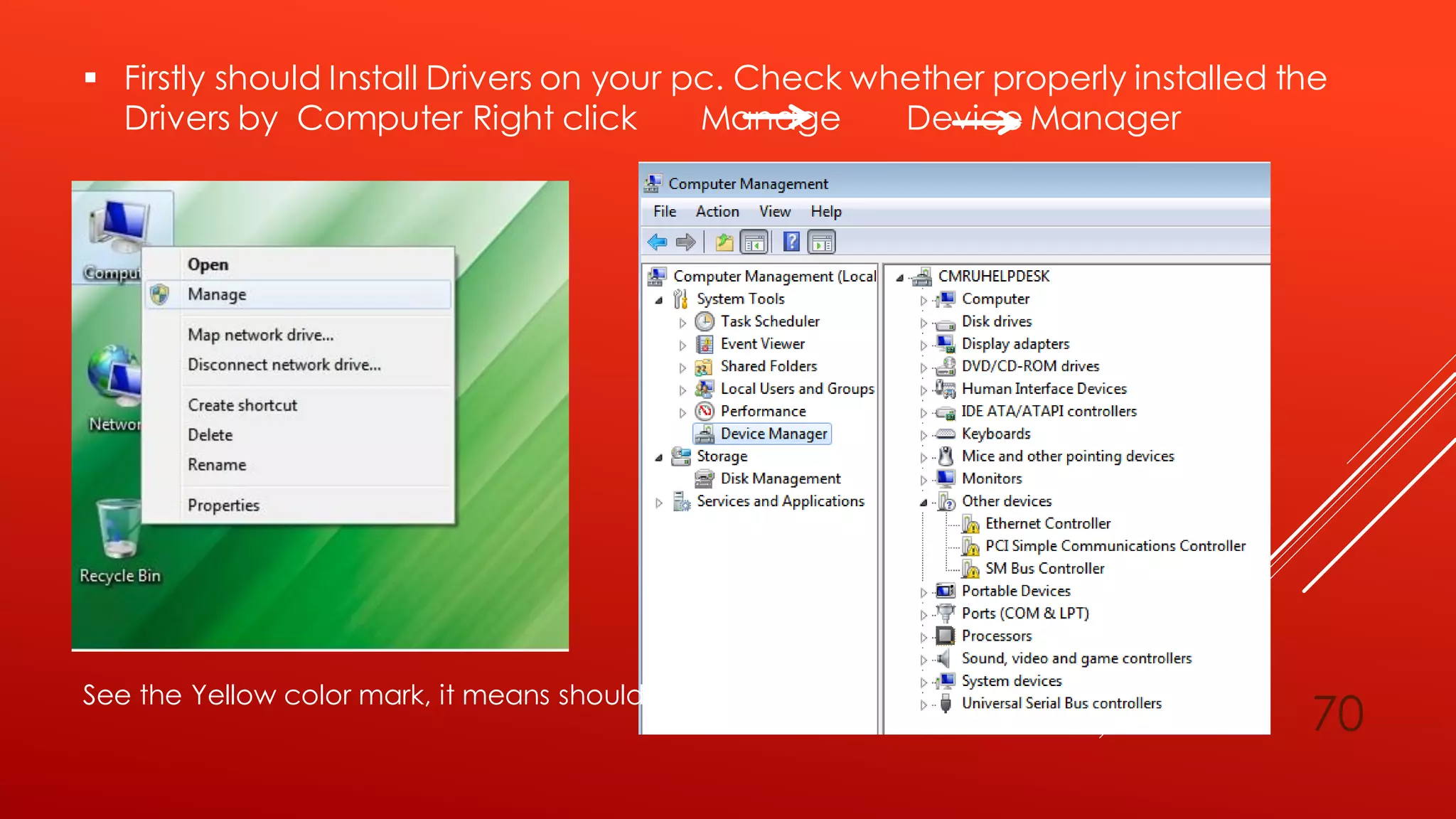Image resolution: width=1456 pixels, height=819 pixels.
Task: Click the Up one level folder icon
Action: pos(724,242)
